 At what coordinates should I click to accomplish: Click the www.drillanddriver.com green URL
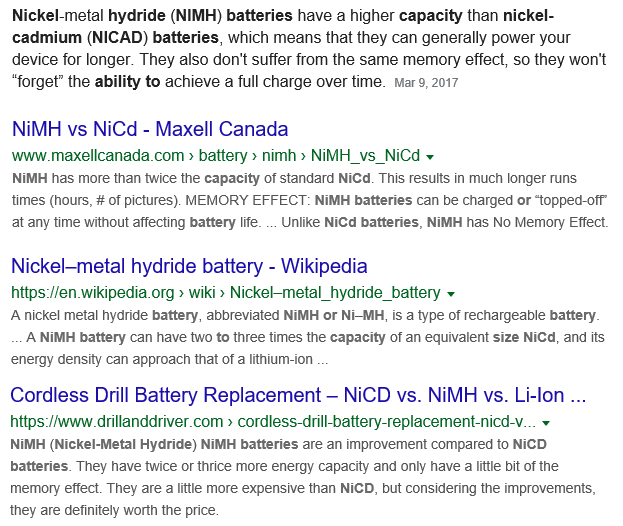(x=117, y=422)
